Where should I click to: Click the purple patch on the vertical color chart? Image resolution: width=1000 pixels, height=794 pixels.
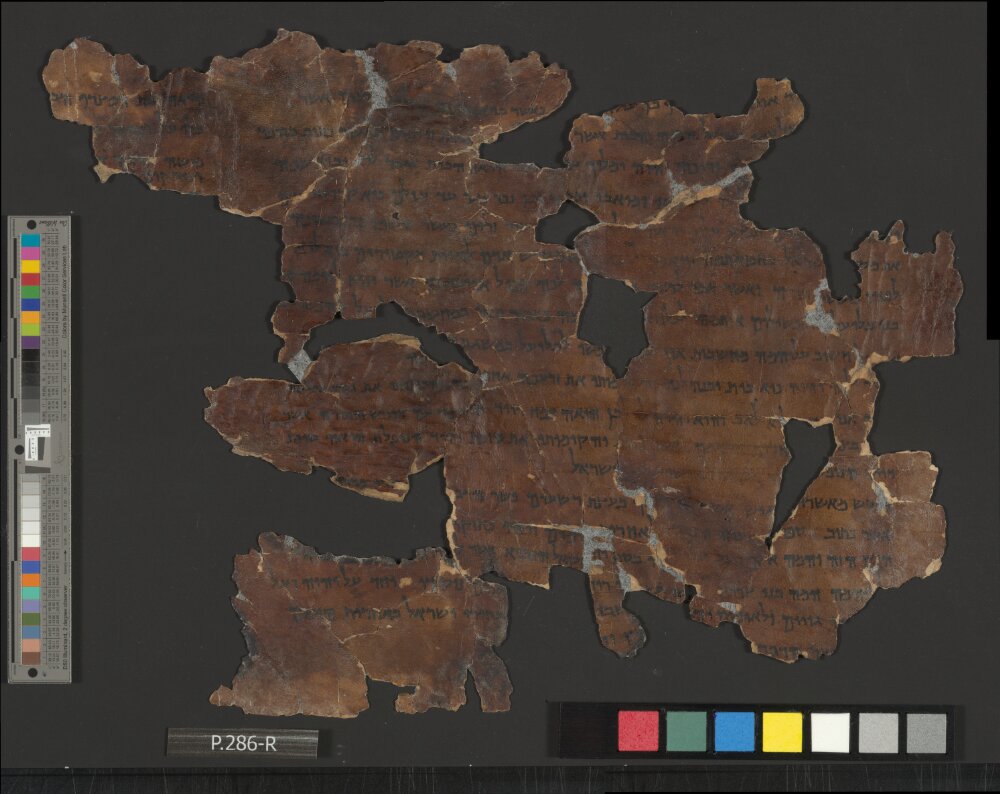tap(31, 342)
